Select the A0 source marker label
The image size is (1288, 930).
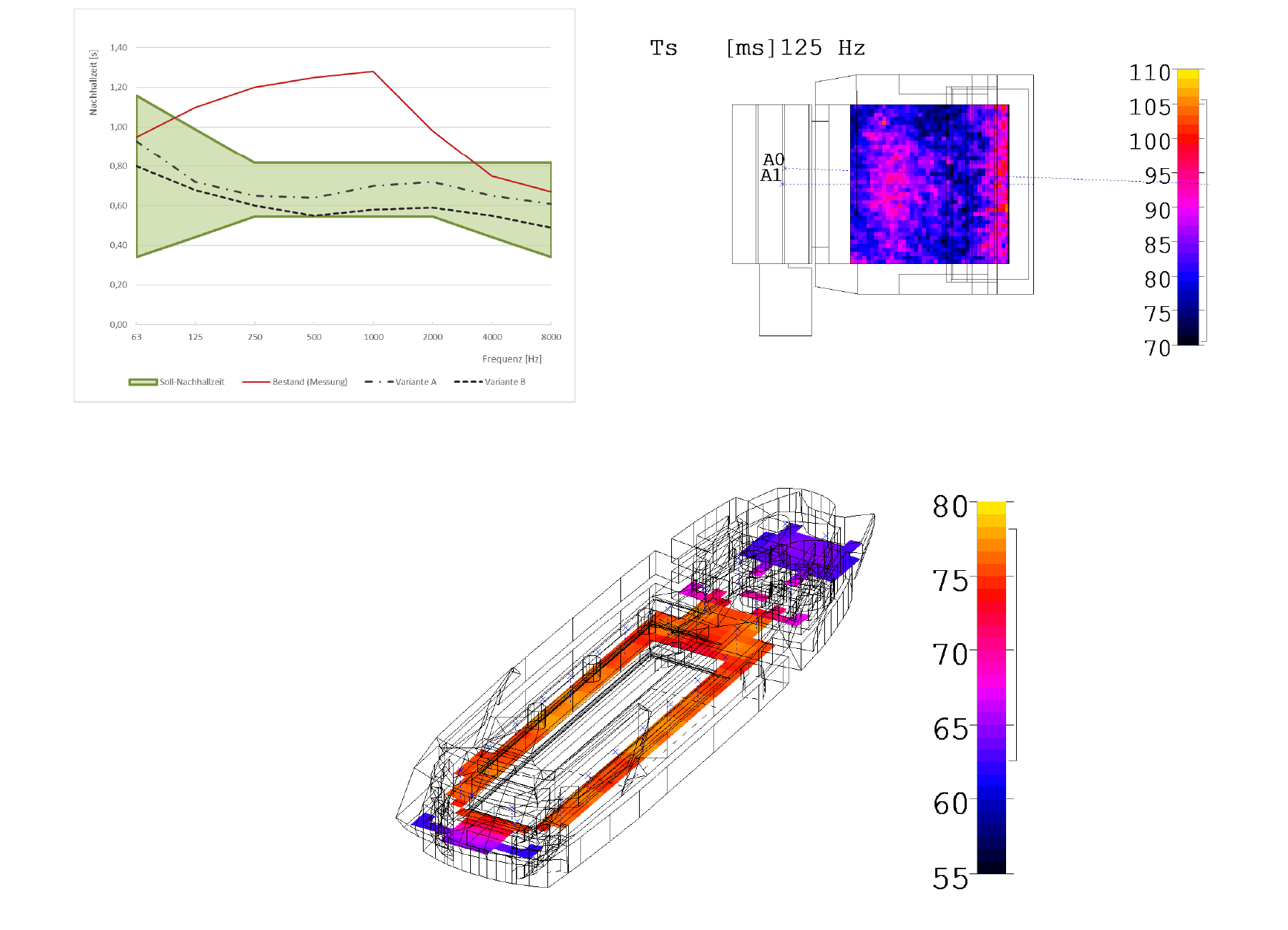[774, 160]
